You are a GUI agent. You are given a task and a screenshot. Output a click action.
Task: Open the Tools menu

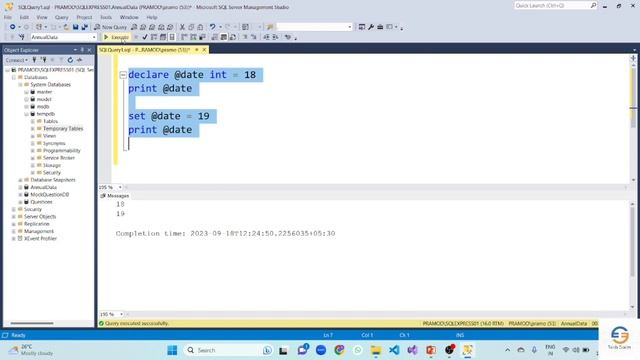click(x=106, y=17)
